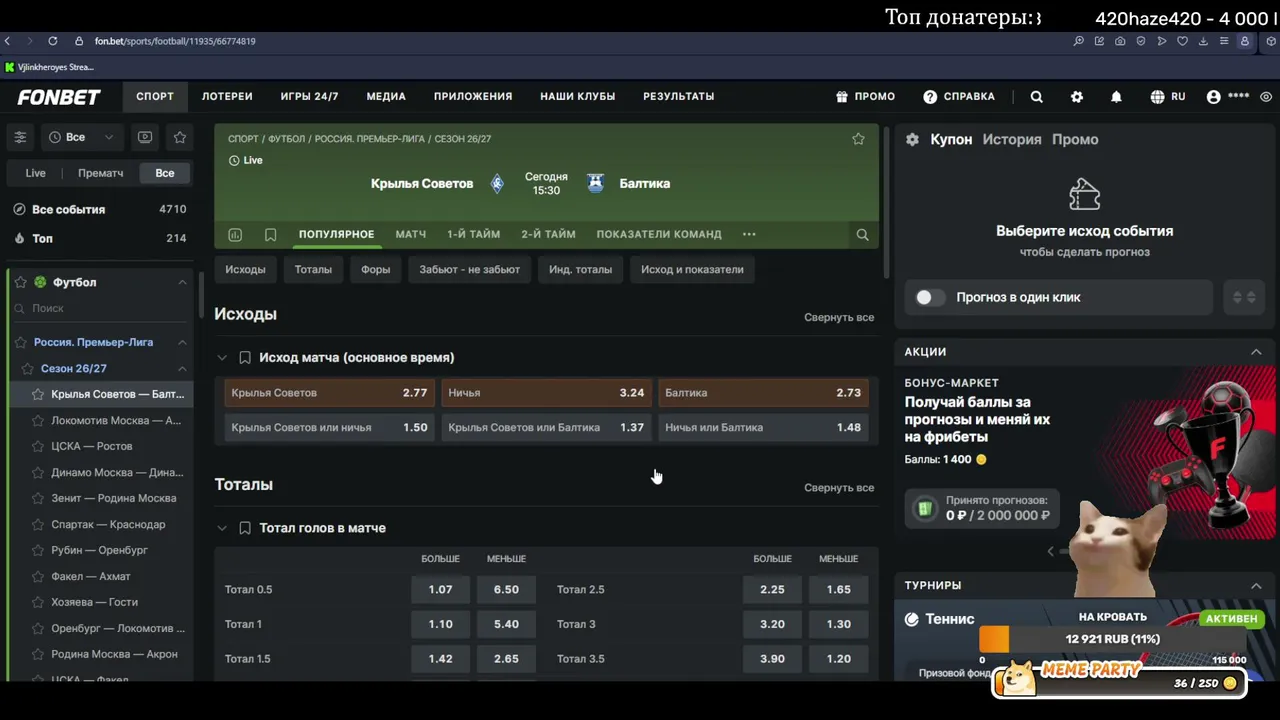1280x720 pixels.
Task: Open site settings gear in top bar
Action: point(1076,96)
